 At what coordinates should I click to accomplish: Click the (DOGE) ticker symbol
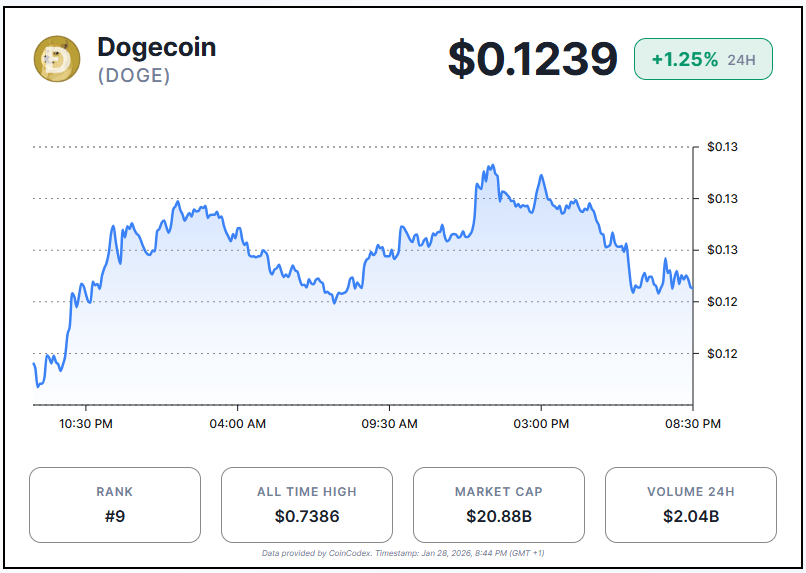pyautogui.click(x=134, y=76)
